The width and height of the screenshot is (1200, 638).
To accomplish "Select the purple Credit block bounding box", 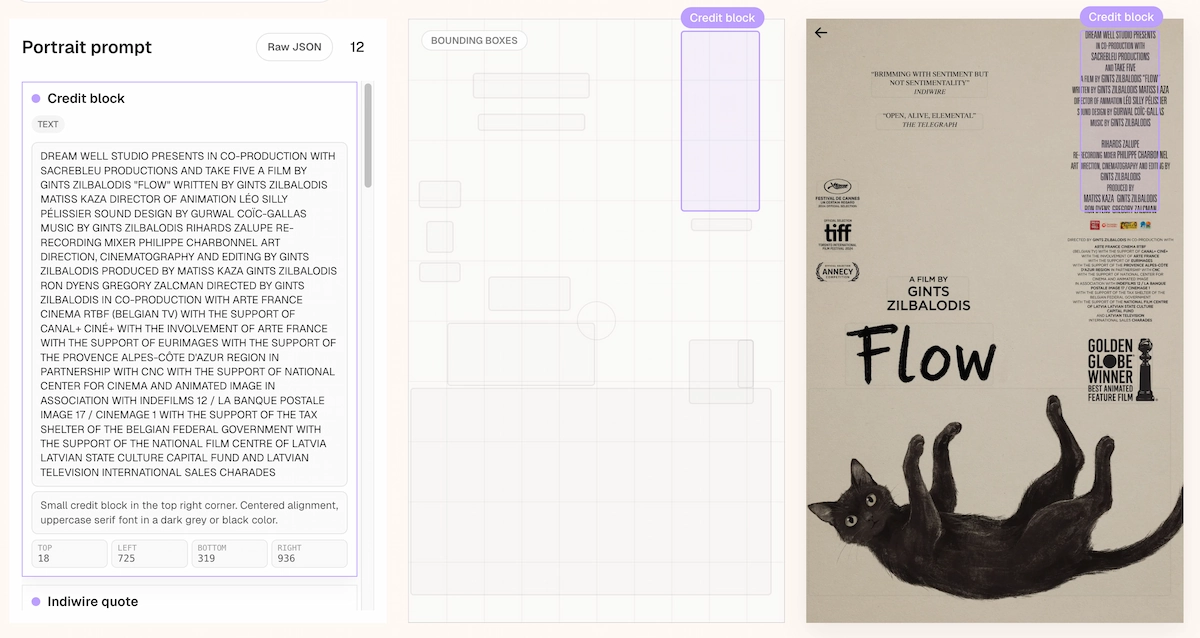I will [x=720, y=121].
